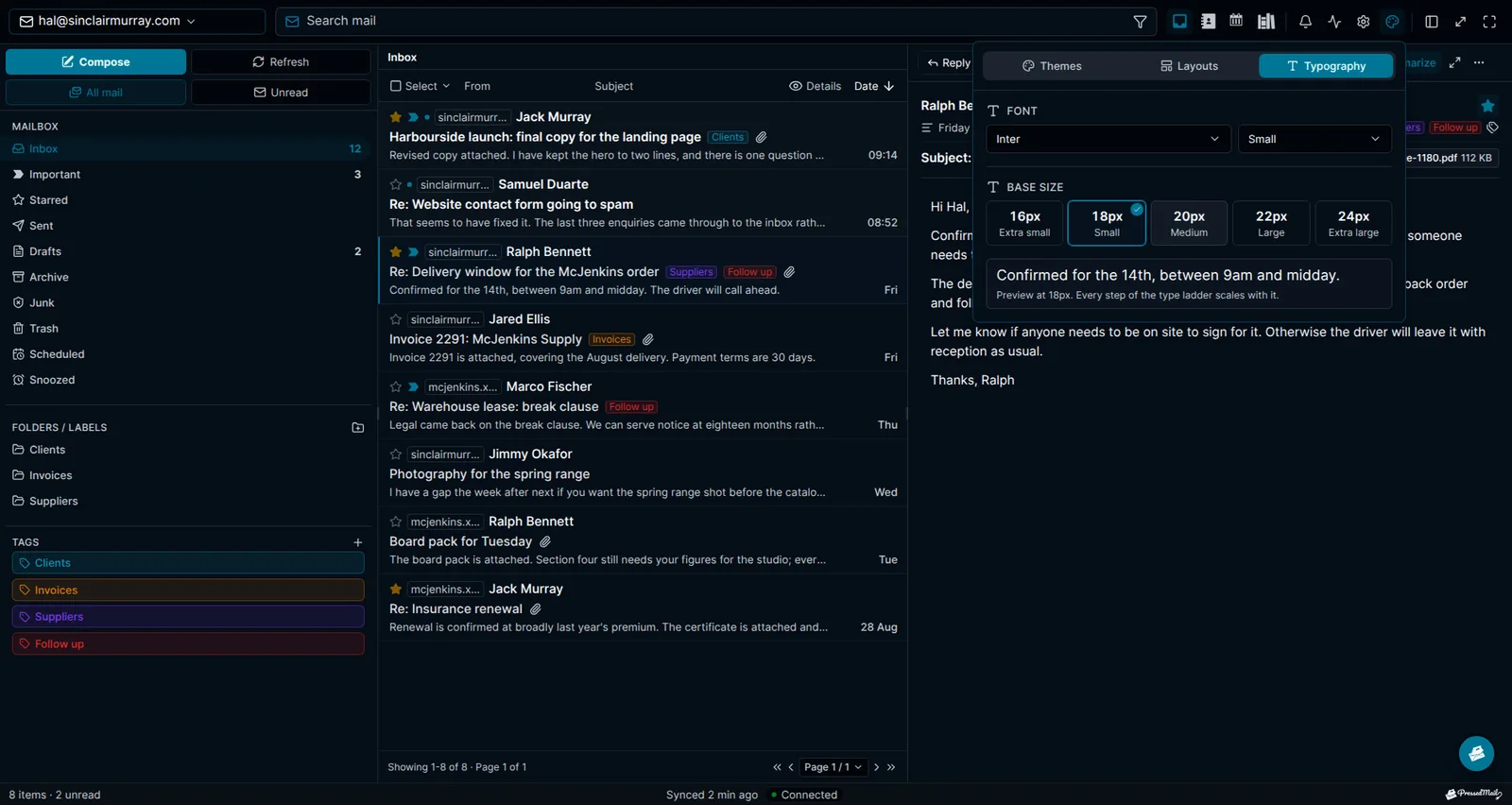The width and height of the screenshot is (1512, 805).
Task: Select the purple Suppliers tag
Action: [188, 617]
